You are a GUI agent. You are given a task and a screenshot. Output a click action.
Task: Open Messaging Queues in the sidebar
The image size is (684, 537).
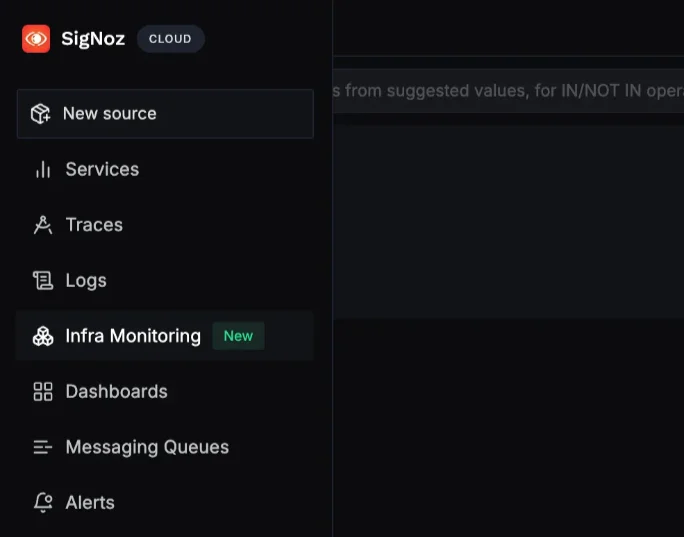click(x=165, y=447)
